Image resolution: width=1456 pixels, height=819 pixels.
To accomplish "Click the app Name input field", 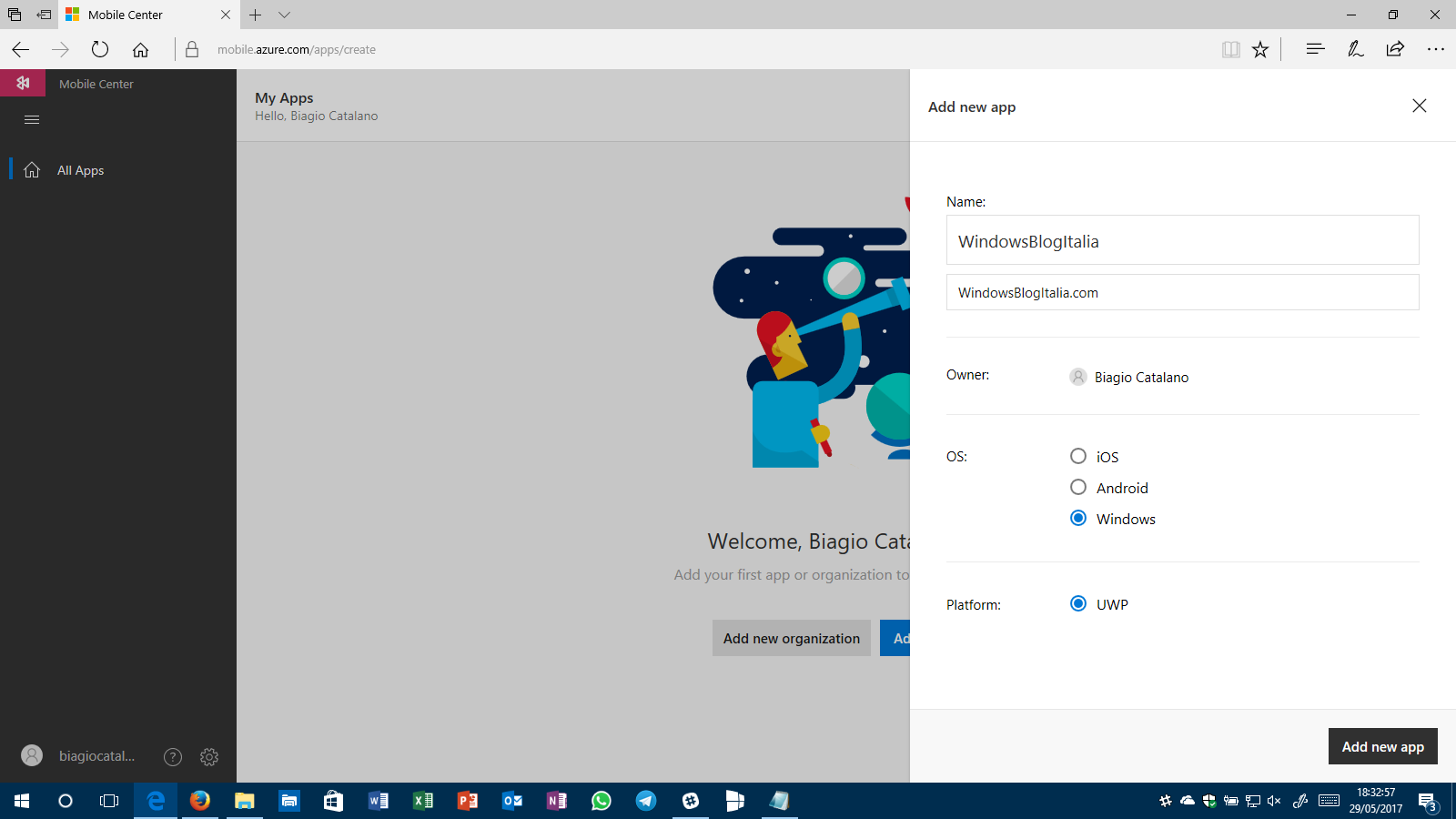I will click(x=1182, y=240).
